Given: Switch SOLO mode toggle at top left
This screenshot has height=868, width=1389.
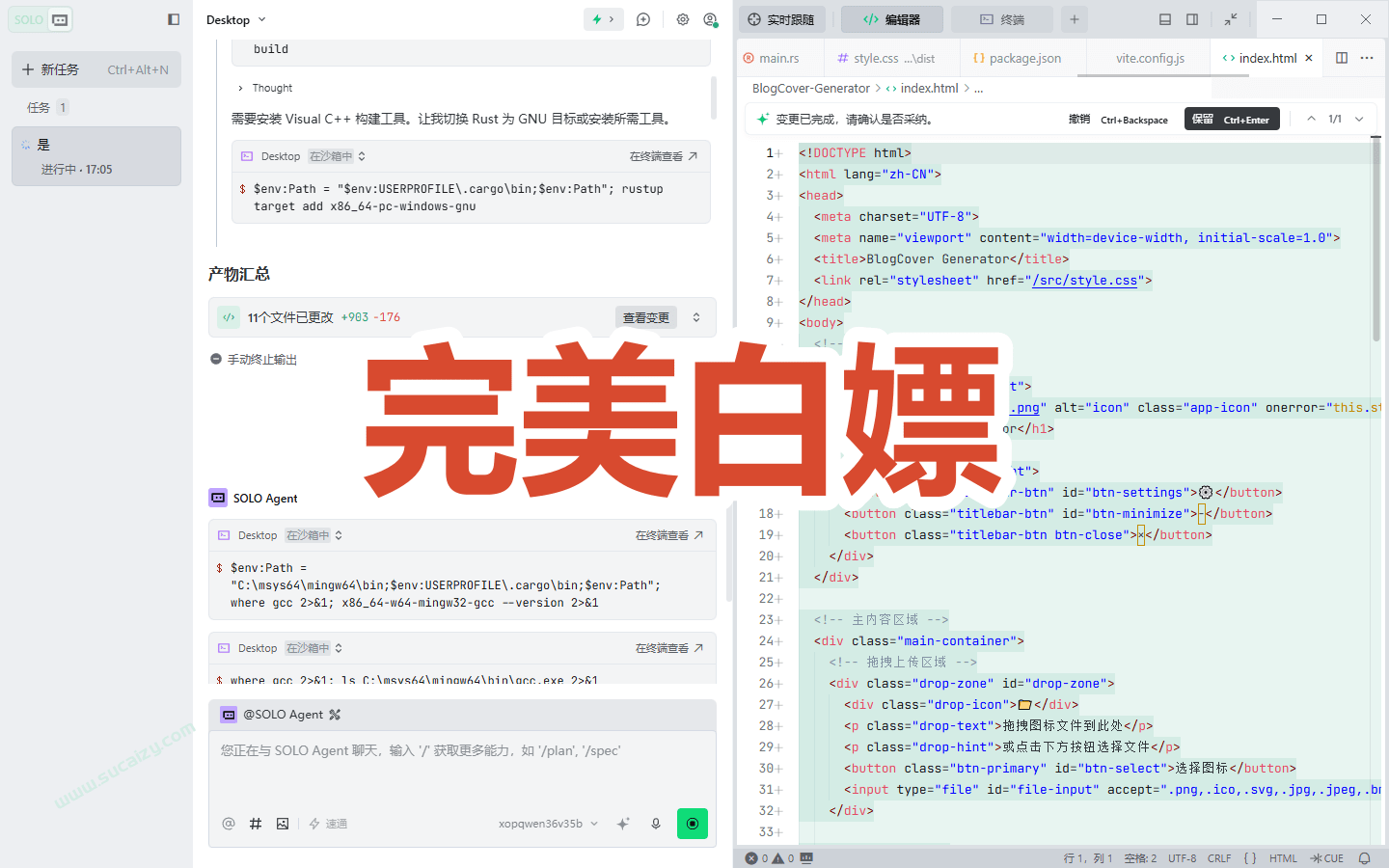Looking at the screenshot, I should tap(41, 19).
